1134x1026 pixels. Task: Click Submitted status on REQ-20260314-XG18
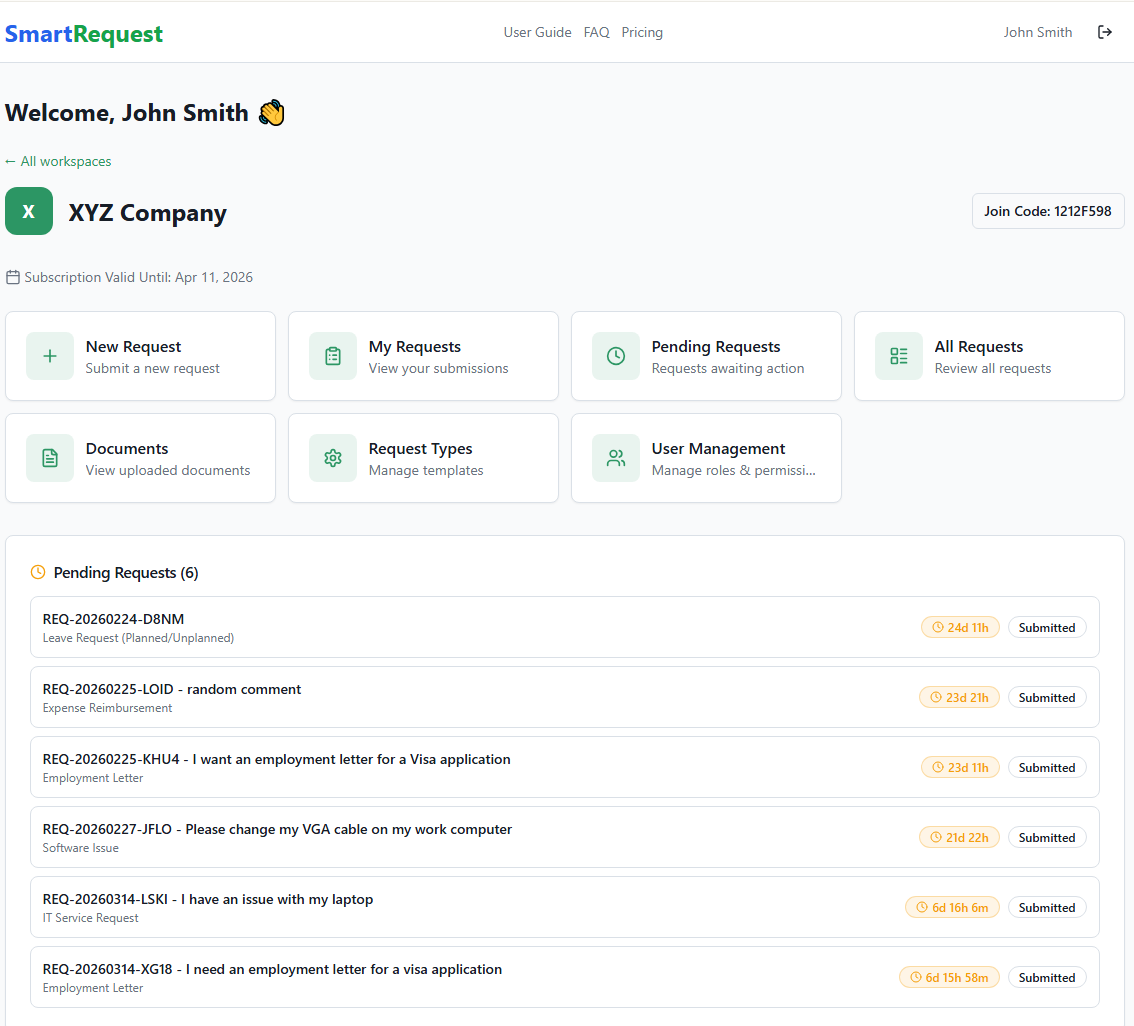[1046, 978]
